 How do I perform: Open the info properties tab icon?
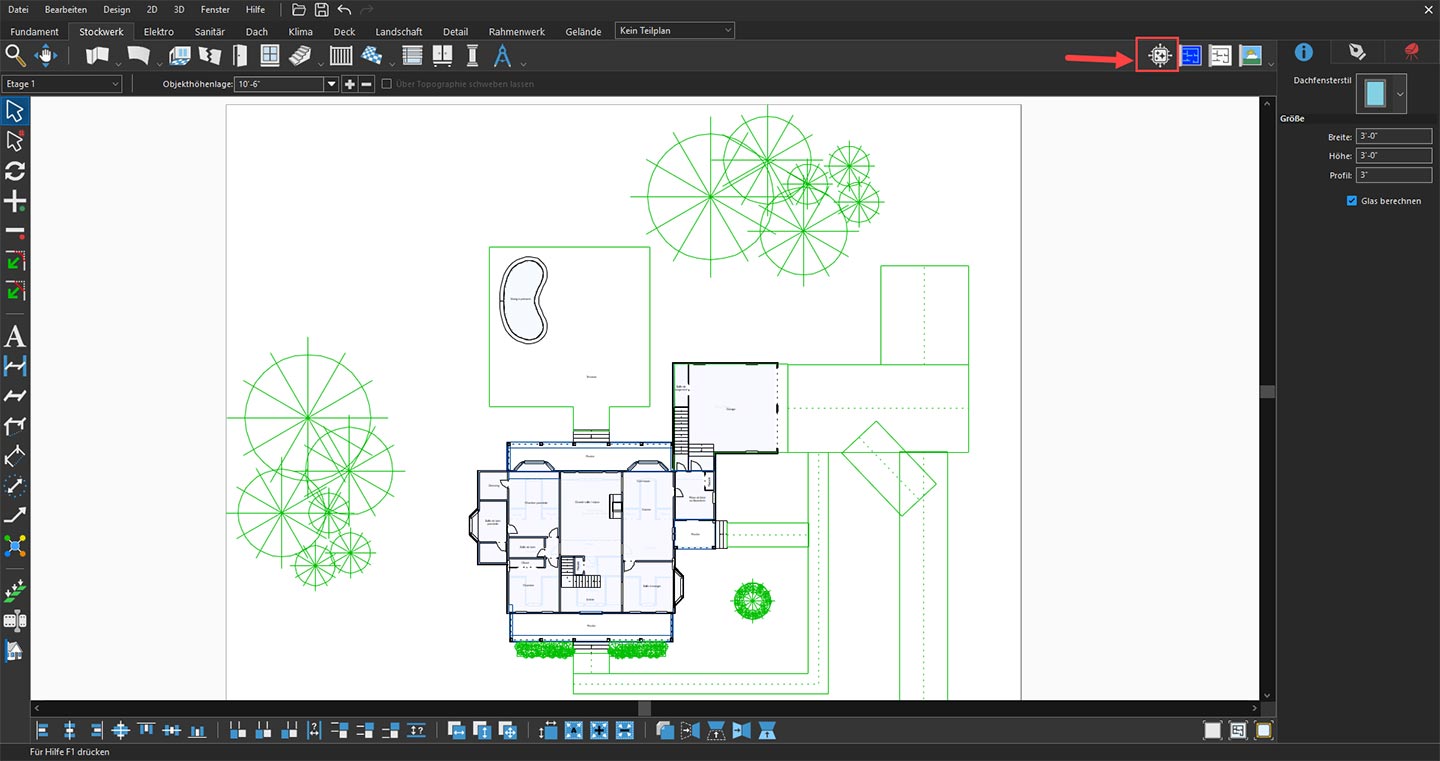pyautogui.click(x=1304, y=52)
